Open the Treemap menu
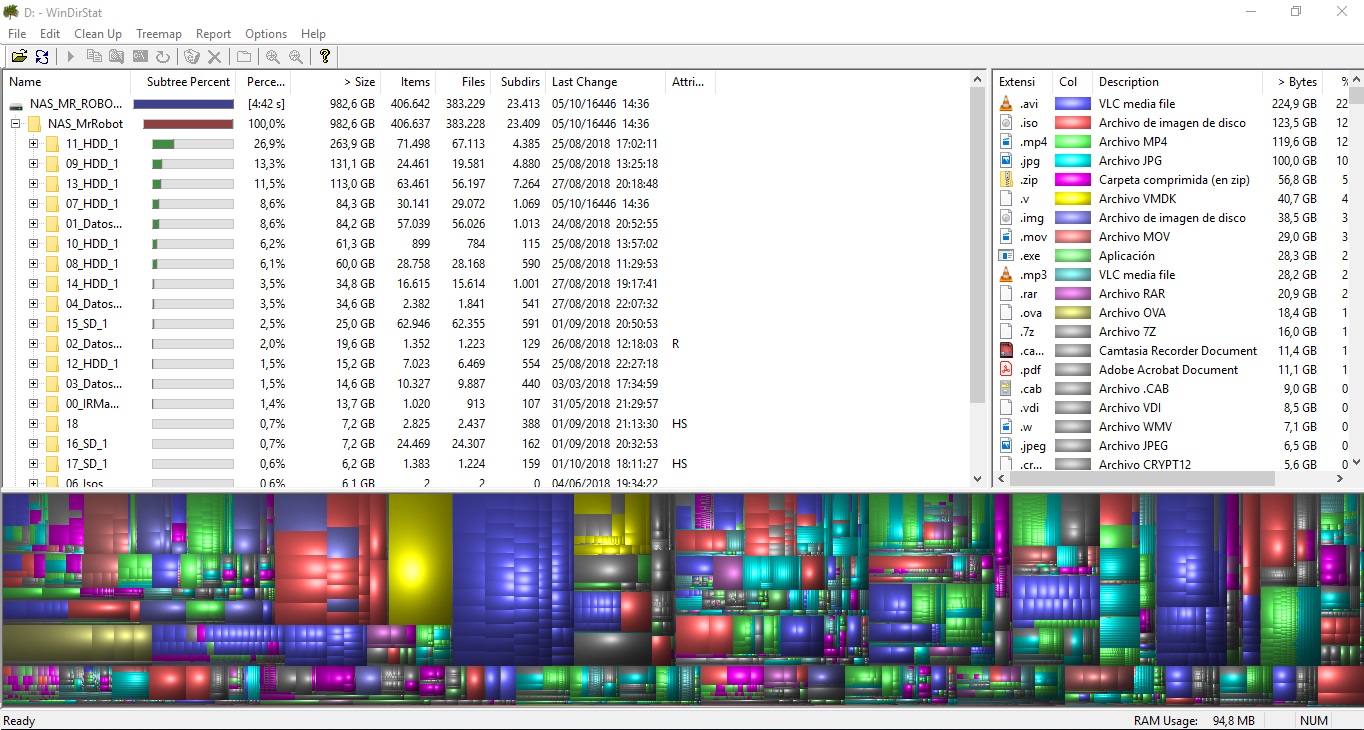Viewport: 1364px width, 730px height. pos(158,33)
